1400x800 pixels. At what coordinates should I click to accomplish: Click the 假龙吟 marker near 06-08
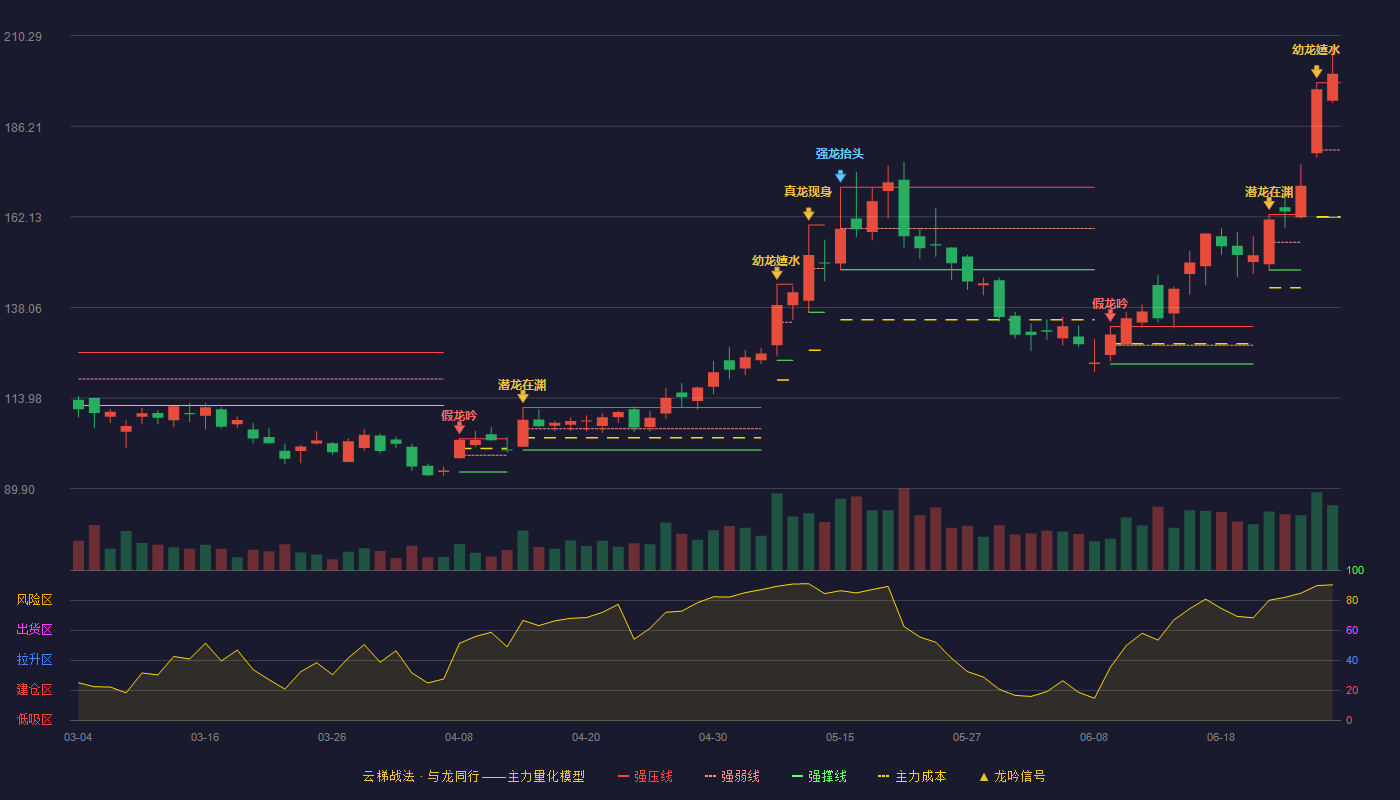click(x=1110, y=316)
